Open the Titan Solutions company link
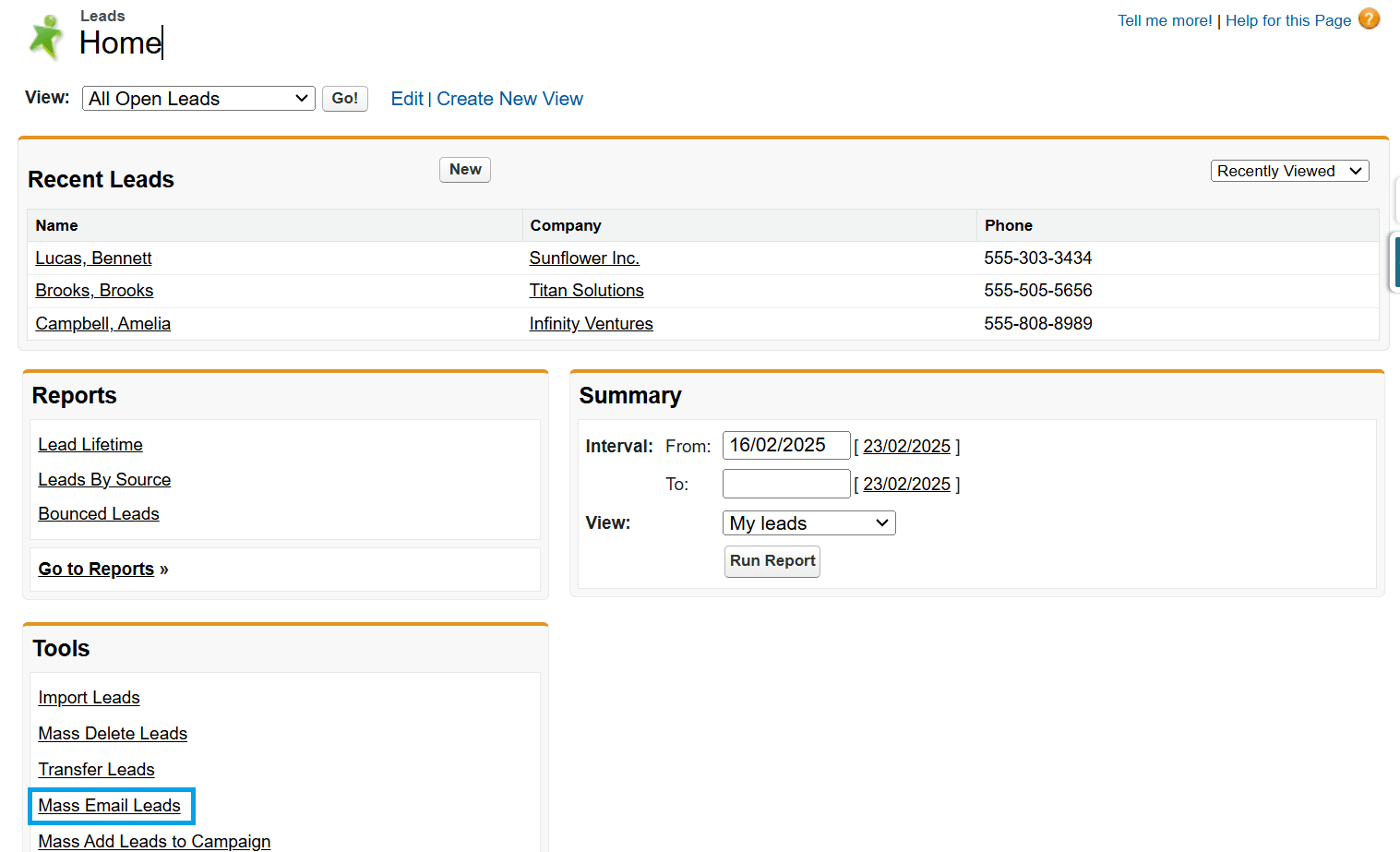Image resolution: width=1400 pixels, height=852 pixels. click(x=586, y=291)
